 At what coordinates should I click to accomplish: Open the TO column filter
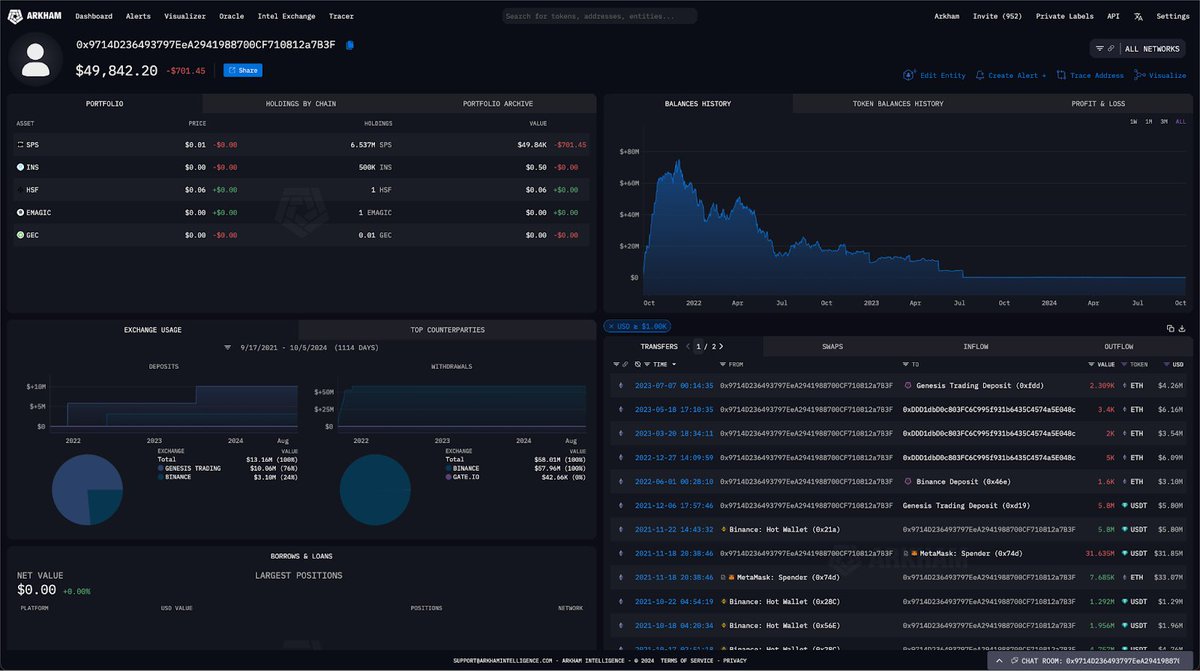[906, 365]
